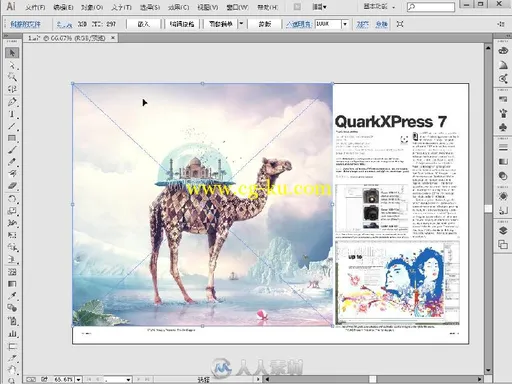This screenshot has height=384, width=512.
Task: Select the Pencil tool
Action: 12,162
